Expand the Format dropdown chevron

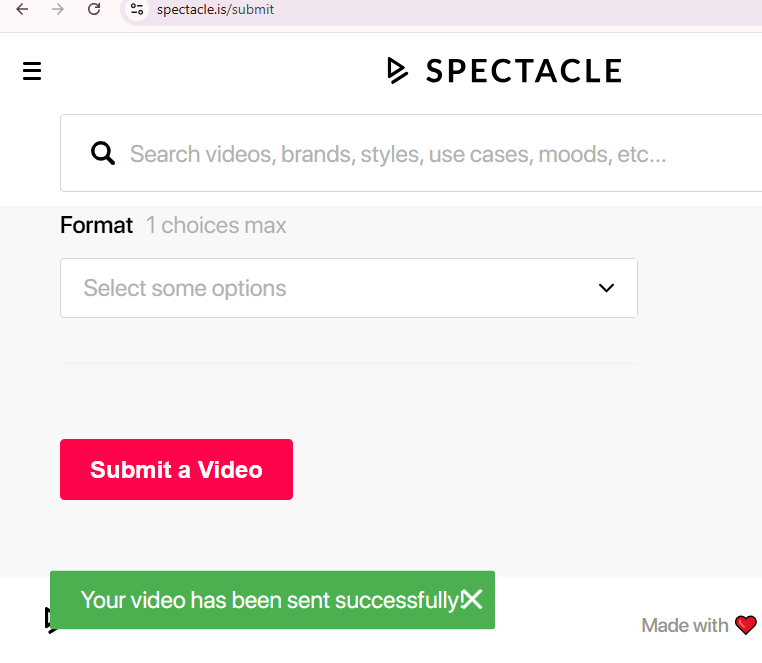point(606,288)
